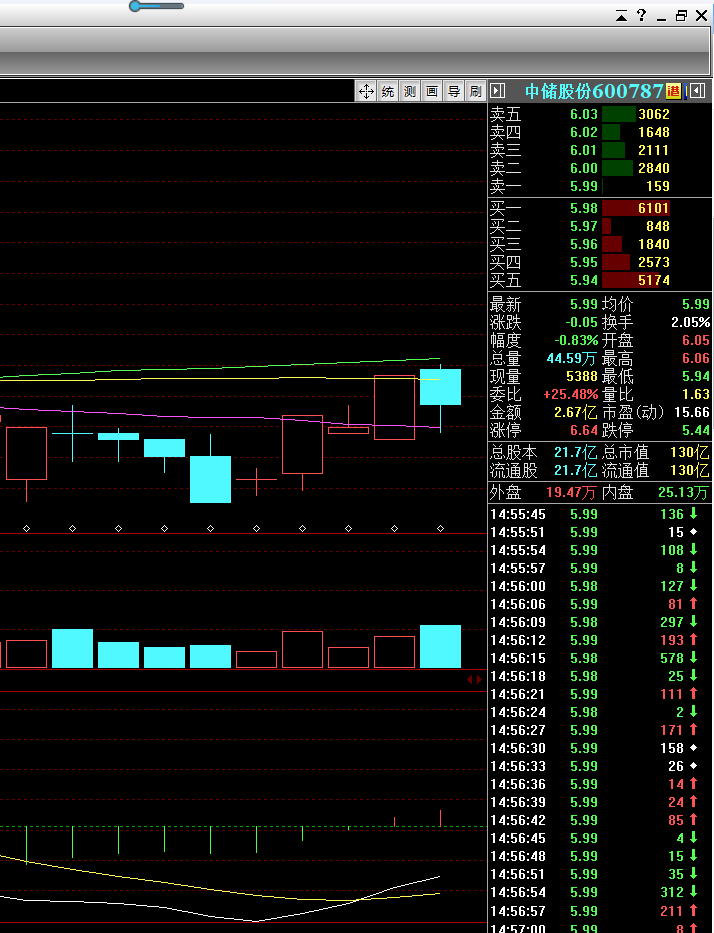The width and height of the screenshot is (714, 933).
Task: Select the 买三 row at 5.96
Action: coord(600,244)
